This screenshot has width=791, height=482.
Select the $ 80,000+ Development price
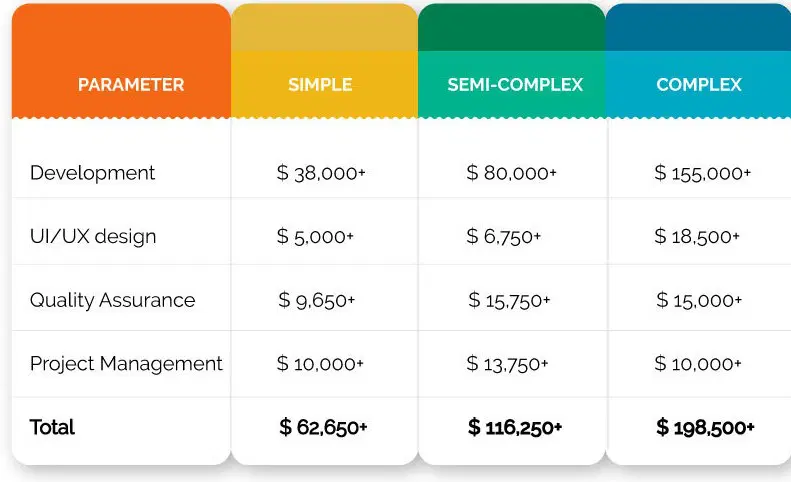511,173
